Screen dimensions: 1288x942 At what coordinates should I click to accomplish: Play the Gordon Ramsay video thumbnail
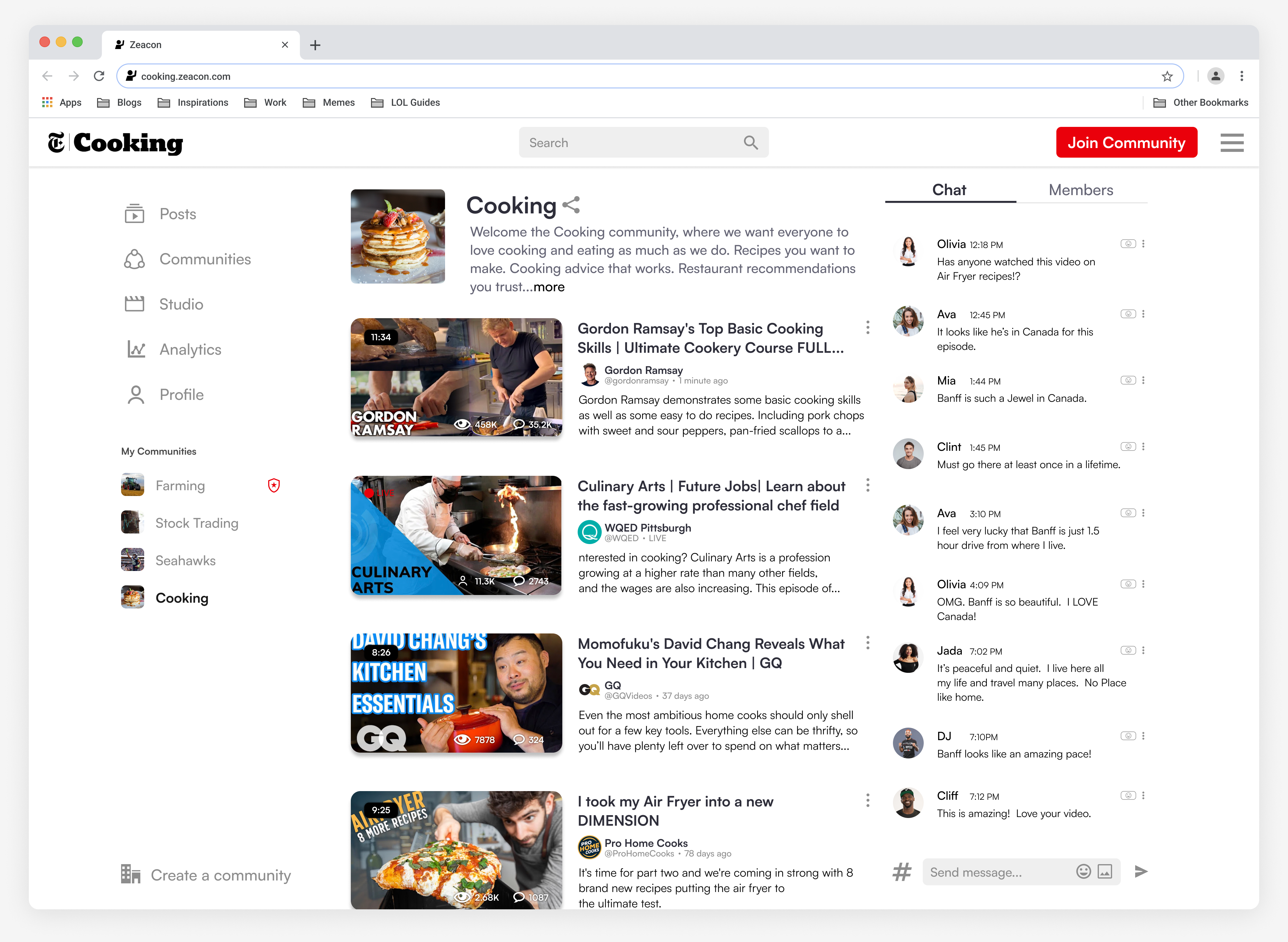click(456, 378)
